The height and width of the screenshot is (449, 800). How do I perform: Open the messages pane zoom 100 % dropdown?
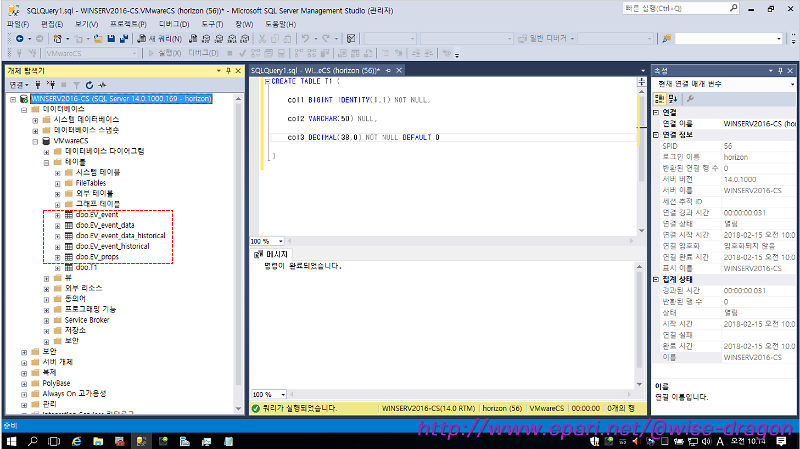click(x=283, y=394)
